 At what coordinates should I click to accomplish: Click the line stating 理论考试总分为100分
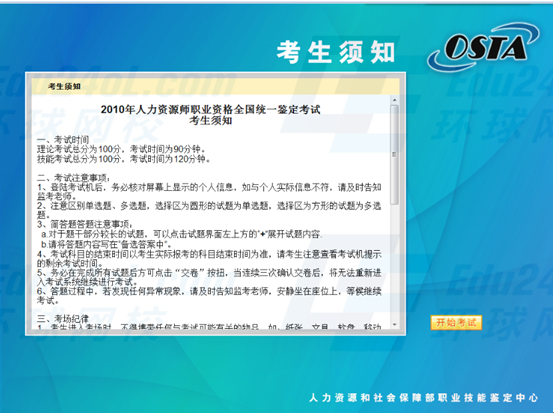[121, 149]
